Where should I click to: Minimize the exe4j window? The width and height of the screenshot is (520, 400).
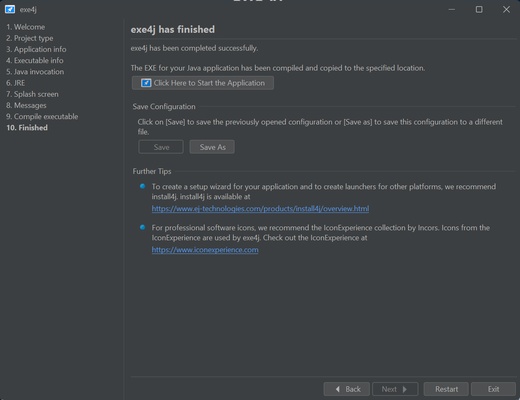452,9
